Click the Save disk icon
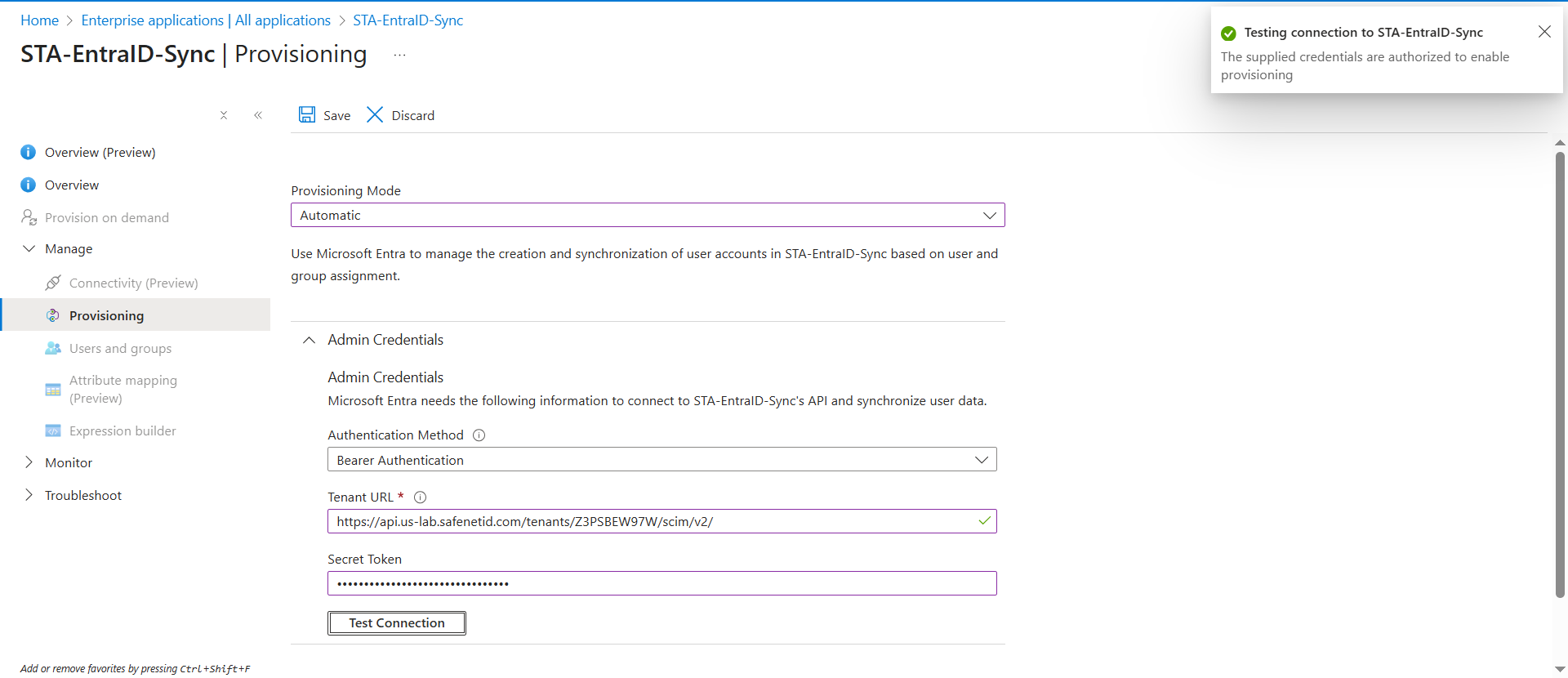The width and height of the screenshot is (1568, 678). [307, 115]
